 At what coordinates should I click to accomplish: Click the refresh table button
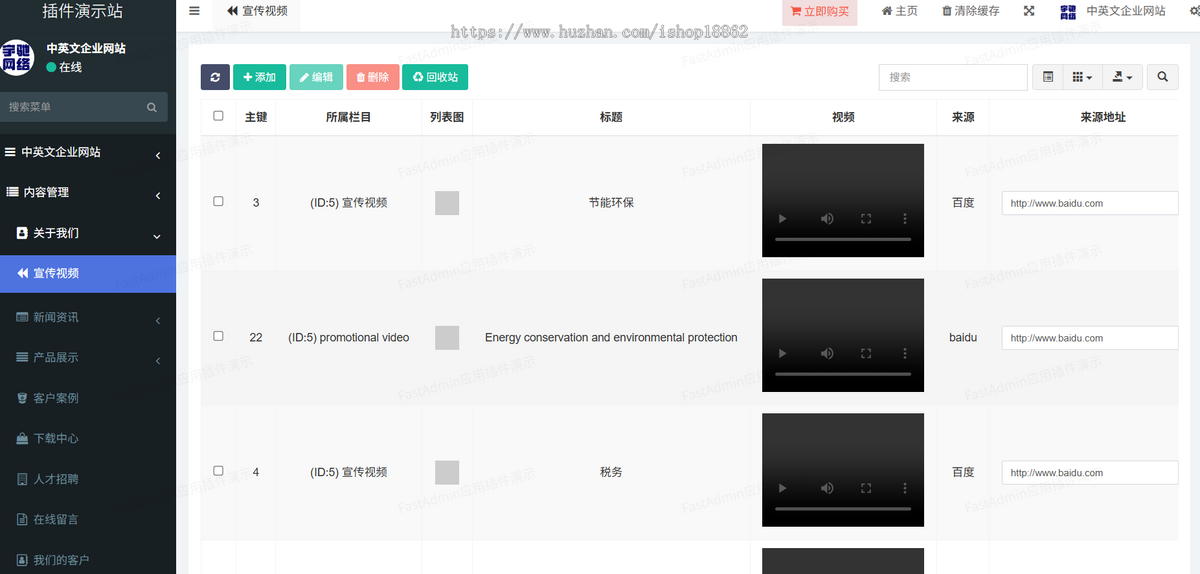click(215, 77)
